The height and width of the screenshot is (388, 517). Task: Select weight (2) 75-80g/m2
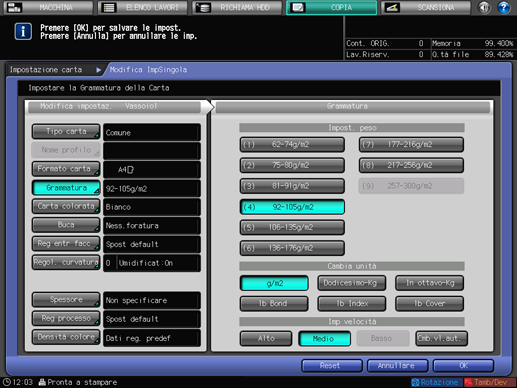pyautogui.click(x=292, y=165)
